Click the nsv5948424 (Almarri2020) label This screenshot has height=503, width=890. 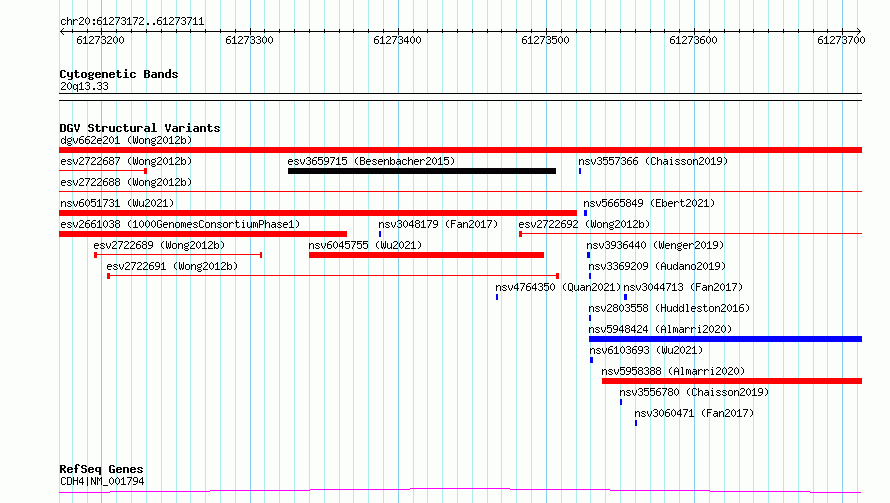point(660,329)
